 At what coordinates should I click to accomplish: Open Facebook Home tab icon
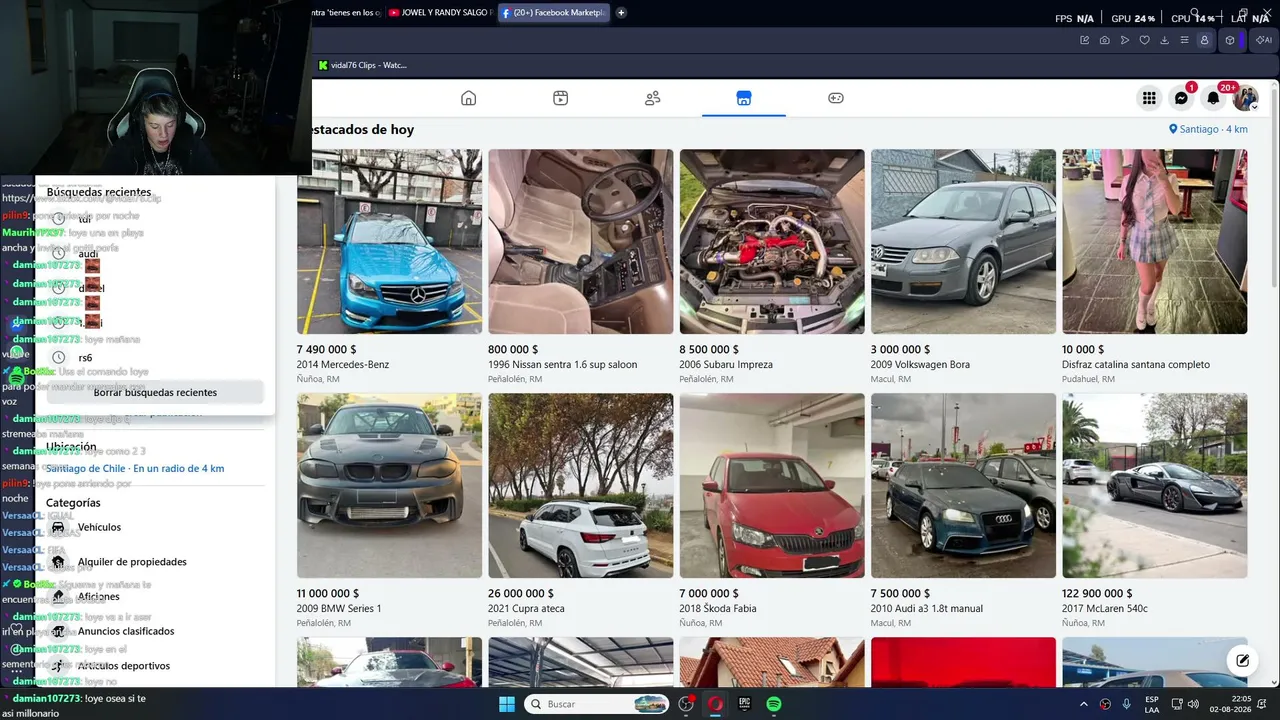[468, 98]
